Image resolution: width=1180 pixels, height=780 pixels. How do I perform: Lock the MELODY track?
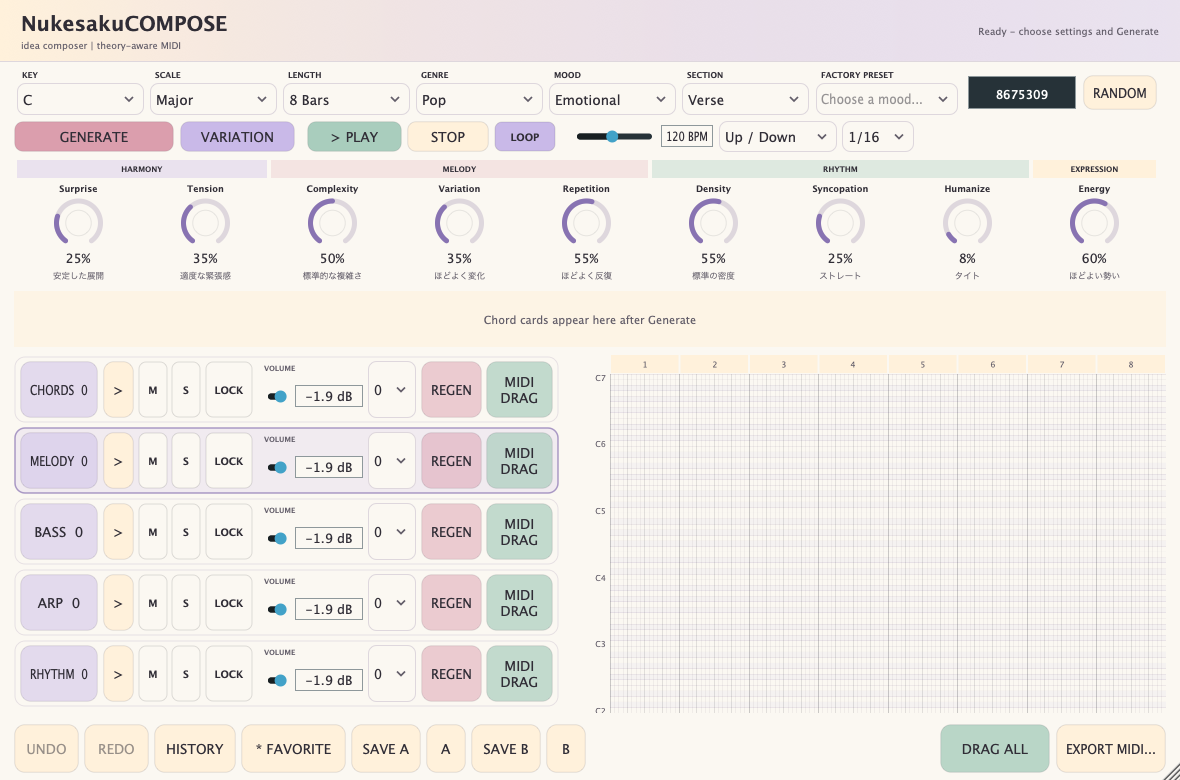click(x=229, y=461)
